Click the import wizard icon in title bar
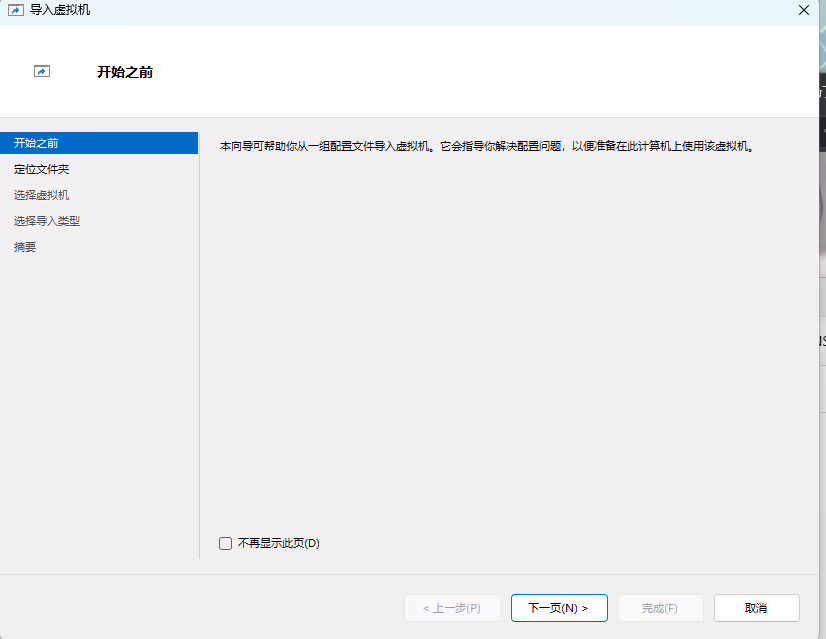826x639 pixels. (15, 10)
